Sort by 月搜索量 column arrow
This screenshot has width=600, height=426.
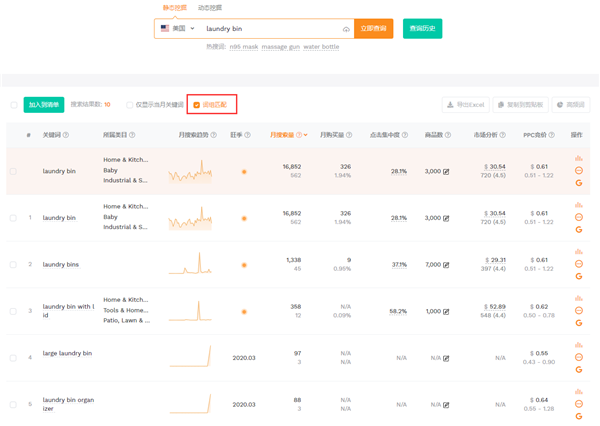(x=305, y=135)
